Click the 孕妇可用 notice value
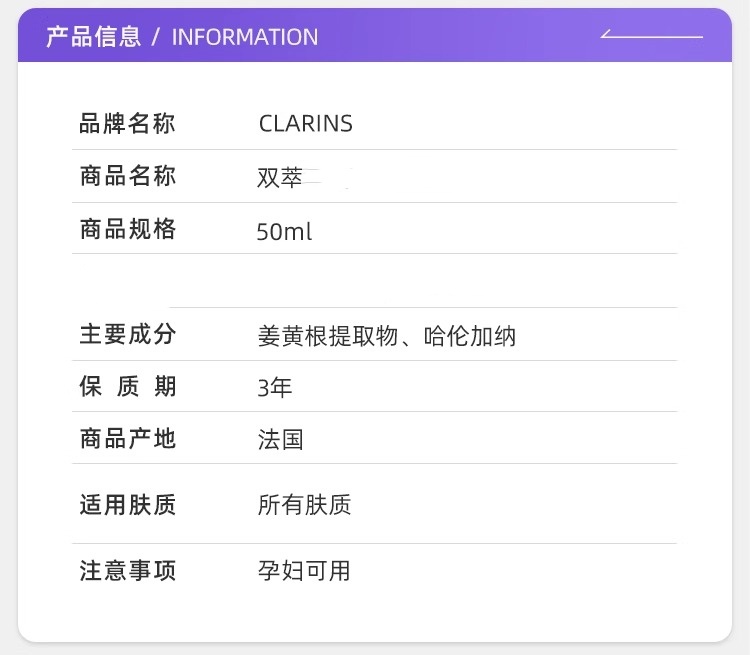 point(304,571)
